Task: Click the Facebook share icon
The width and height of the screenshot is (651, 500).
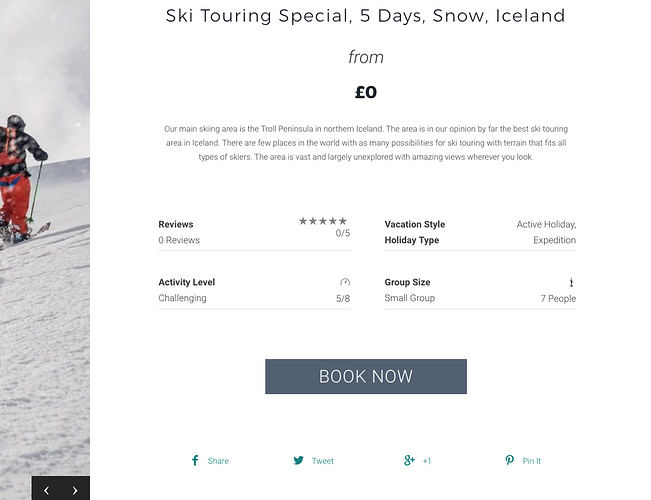Action: (195, 460)
